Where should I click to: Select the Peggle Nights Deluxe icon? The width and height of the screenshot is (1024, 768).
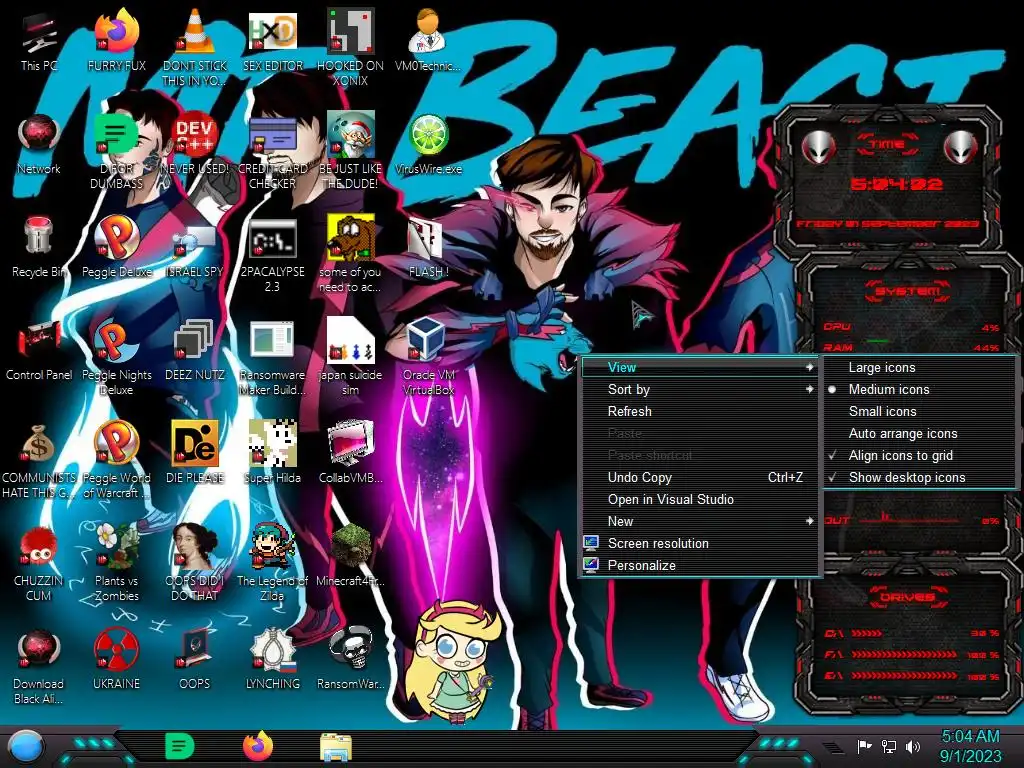coord(116,359)
